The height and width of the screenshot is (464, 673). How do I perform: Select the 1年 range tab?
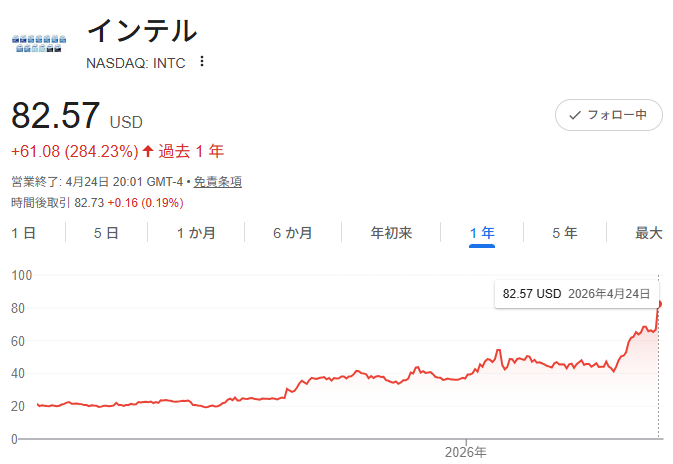tap(482, 233)
